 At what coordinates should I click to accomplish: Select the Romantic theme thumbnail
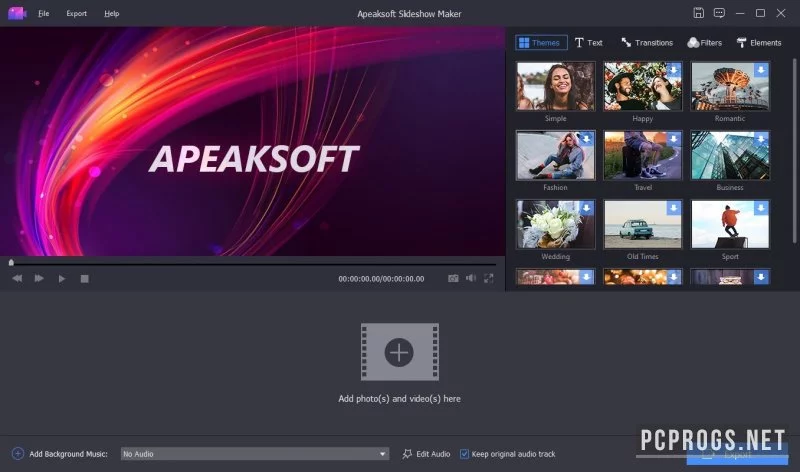(730, 86)
